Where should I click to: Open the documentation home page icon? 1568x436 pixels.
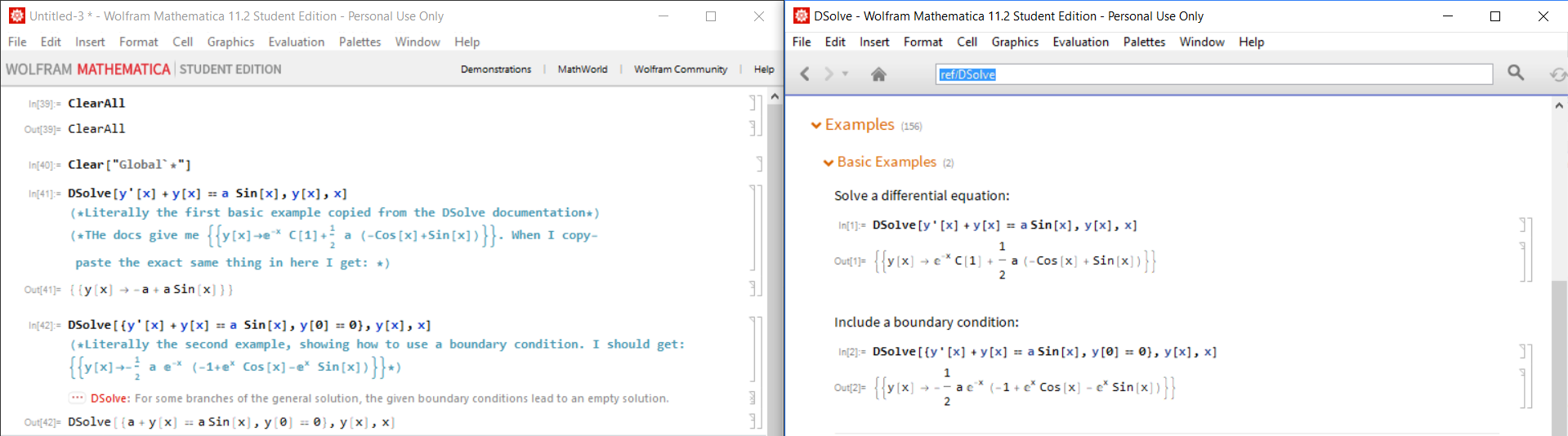(x=878, y=74)
